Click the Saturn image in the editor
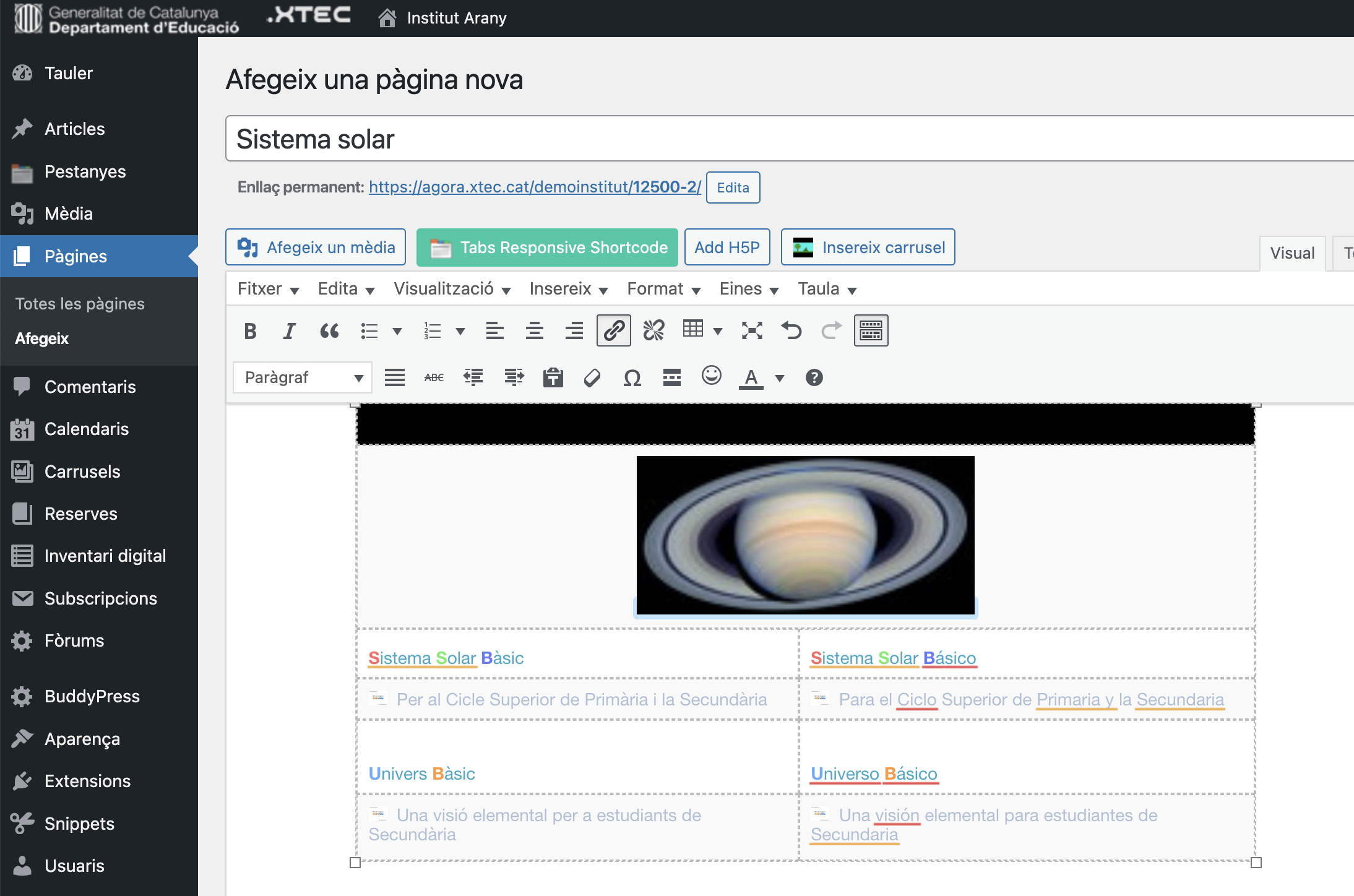 (805, 535)
